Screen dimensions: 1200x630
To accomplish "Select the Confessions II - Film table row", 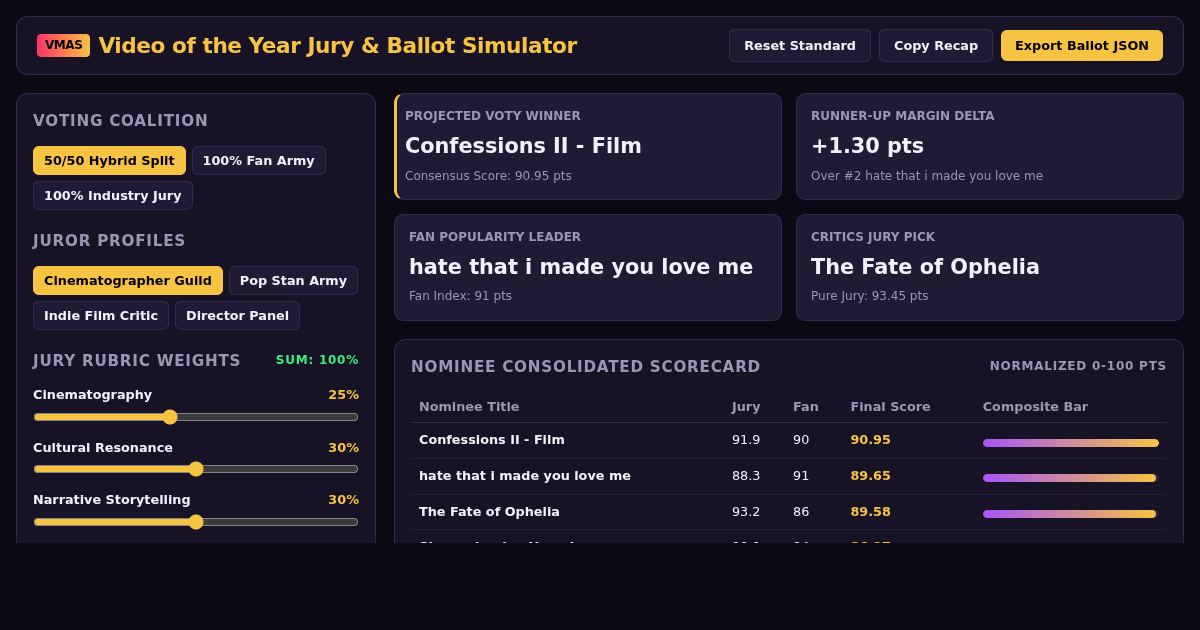I will click(x=789, y=440).
